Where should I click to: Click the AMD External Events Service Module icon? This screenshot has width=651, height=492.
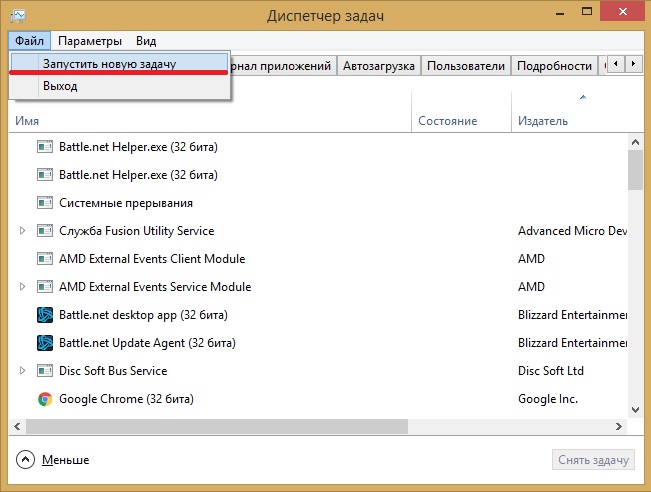point(45,286)
